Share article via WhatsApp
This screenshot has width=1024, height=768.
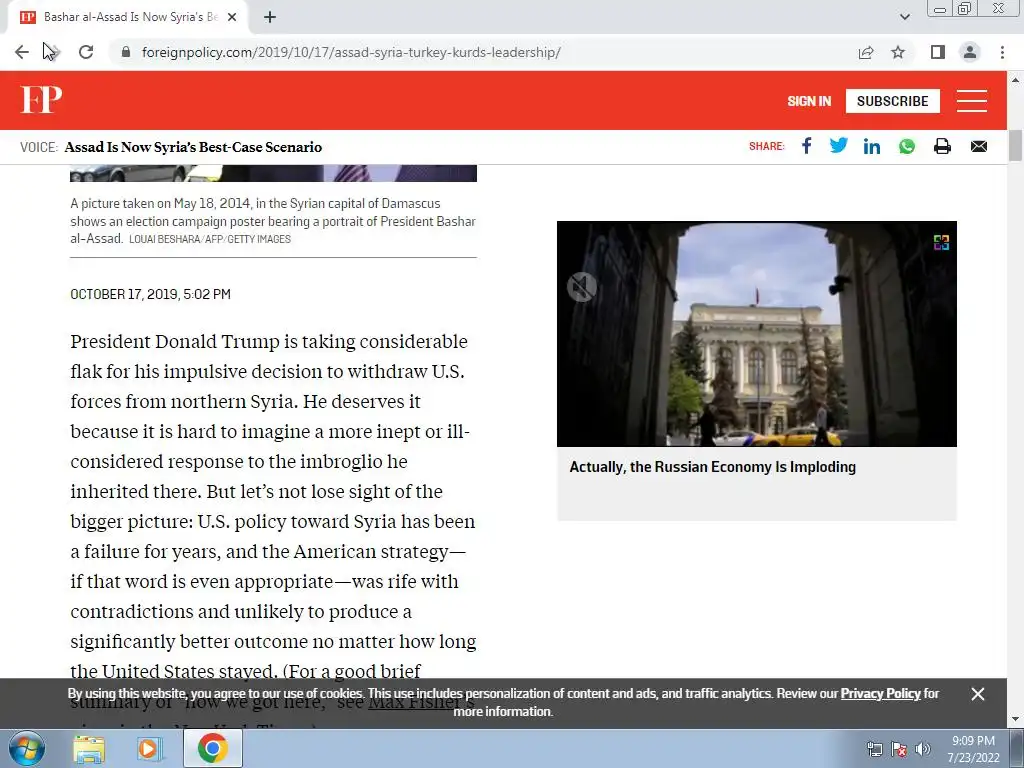pyautogui.click(x=906, y=146)
